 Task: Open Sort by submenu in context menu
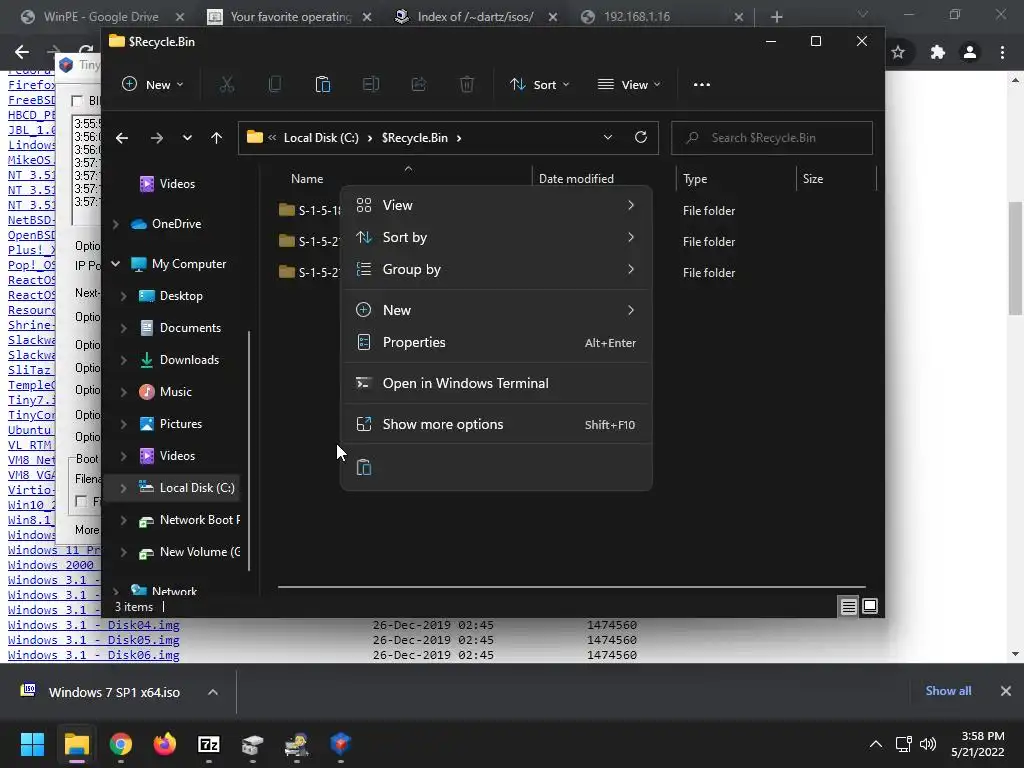point(496,237)
